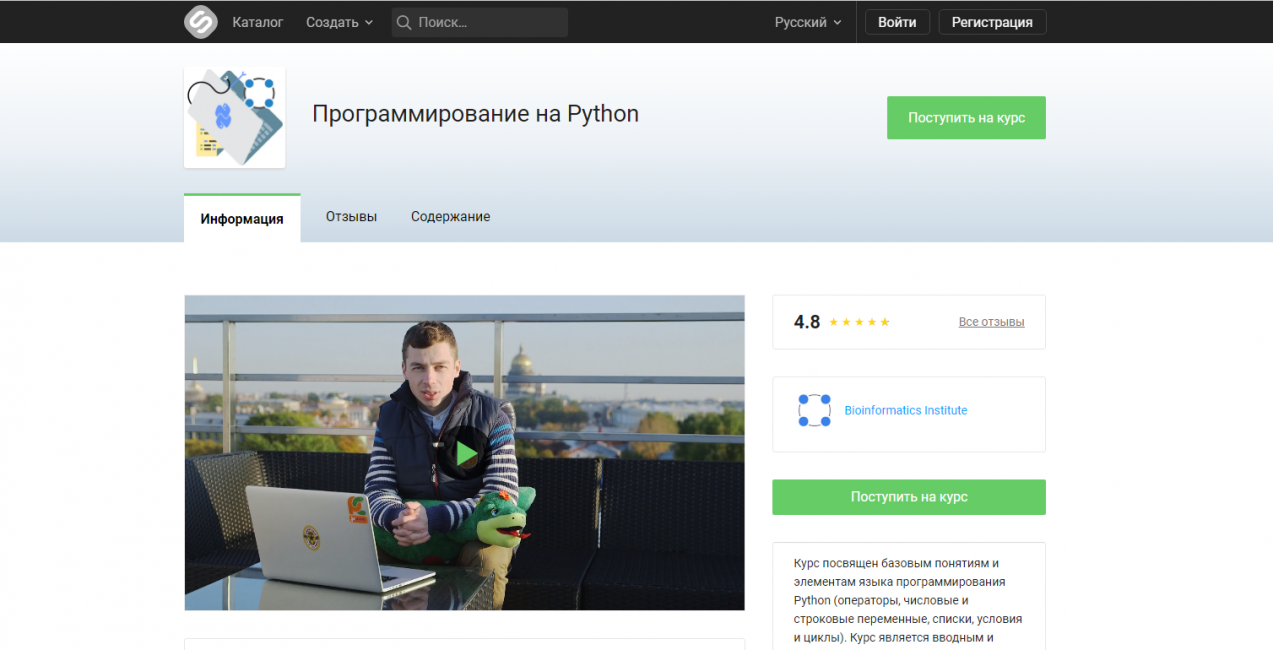1273x650 pixels.
Task: Click the course description text in sidebar
Action: coord(908,600)
